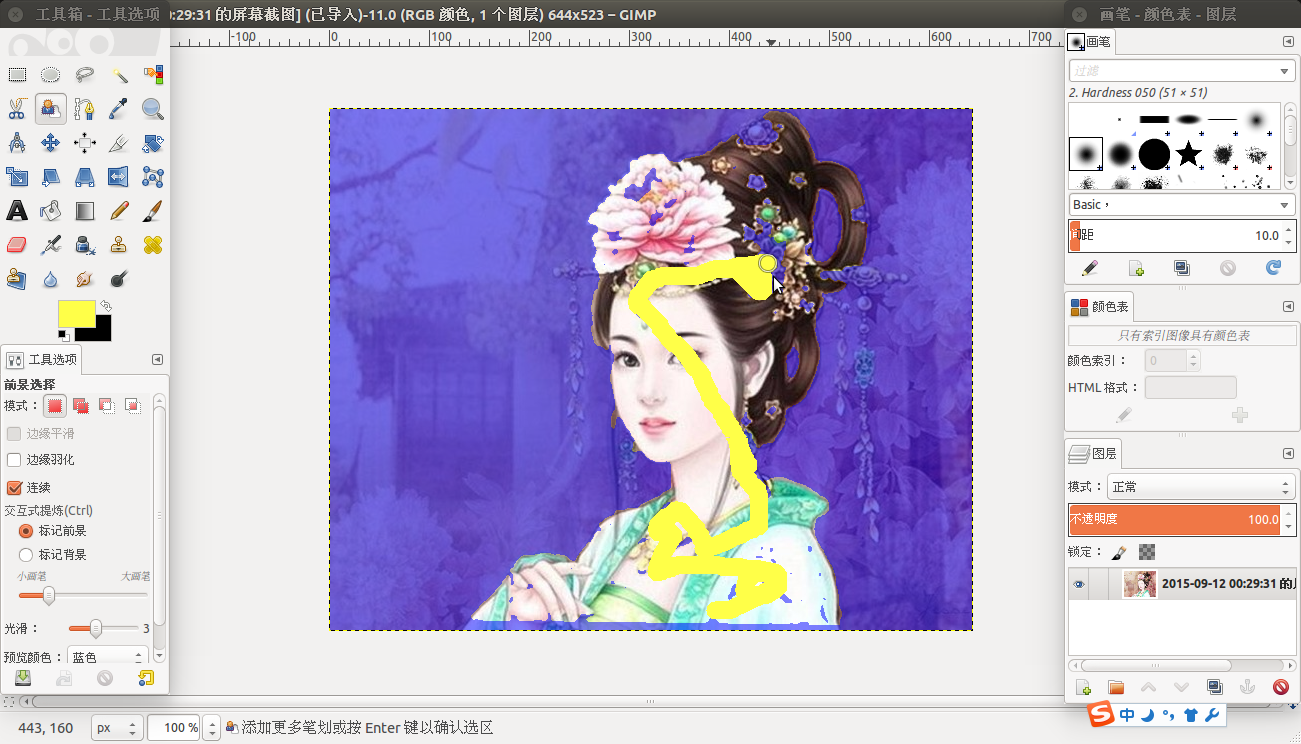Open the 工具选项 tab

pyautogui.click(x=43, y=360)
